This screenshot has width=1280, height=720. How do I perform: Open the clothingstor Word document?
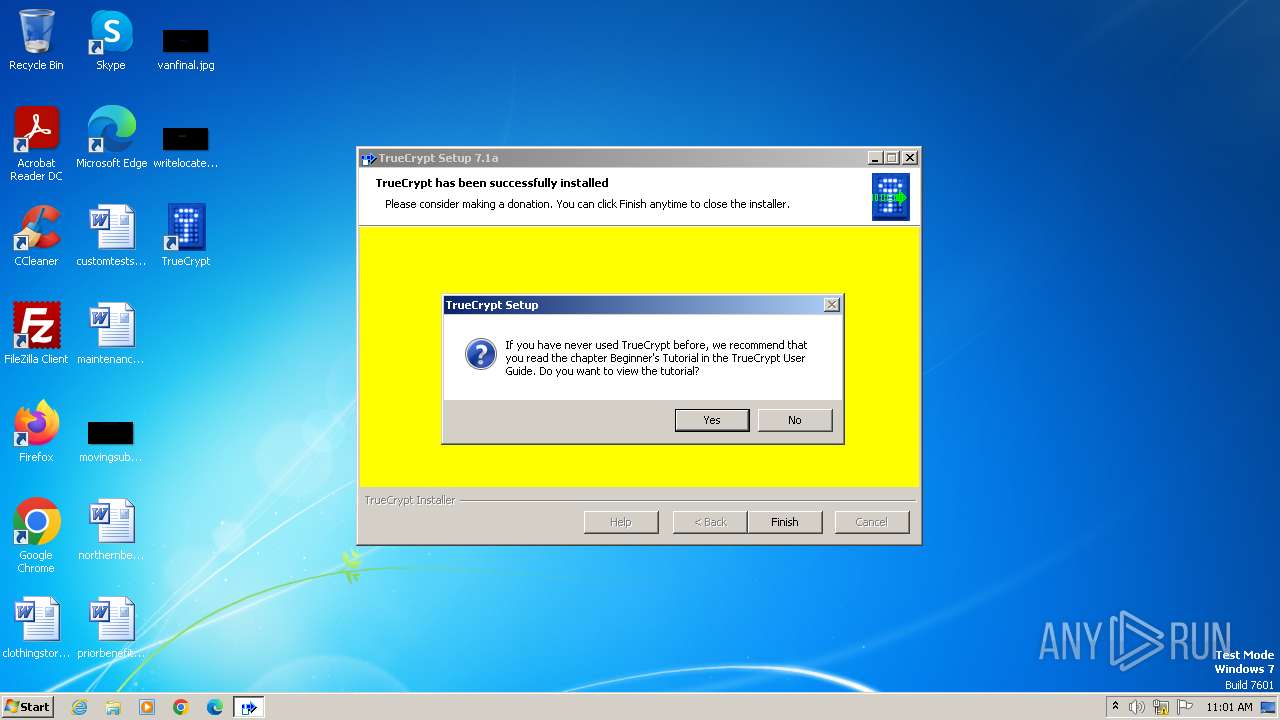tap(36, 627)
